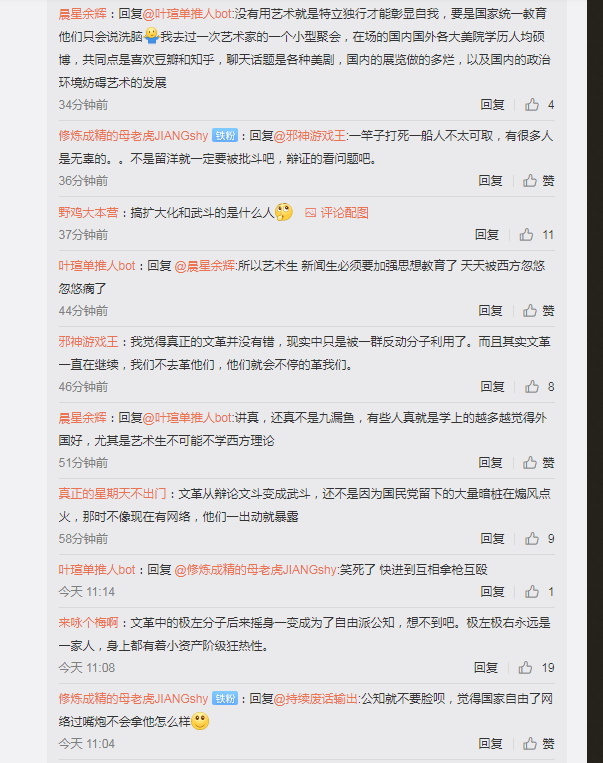This screenshot has height=763, width=603.
Task: Like the comment posted 44分钟前
Action: point(538,310)
